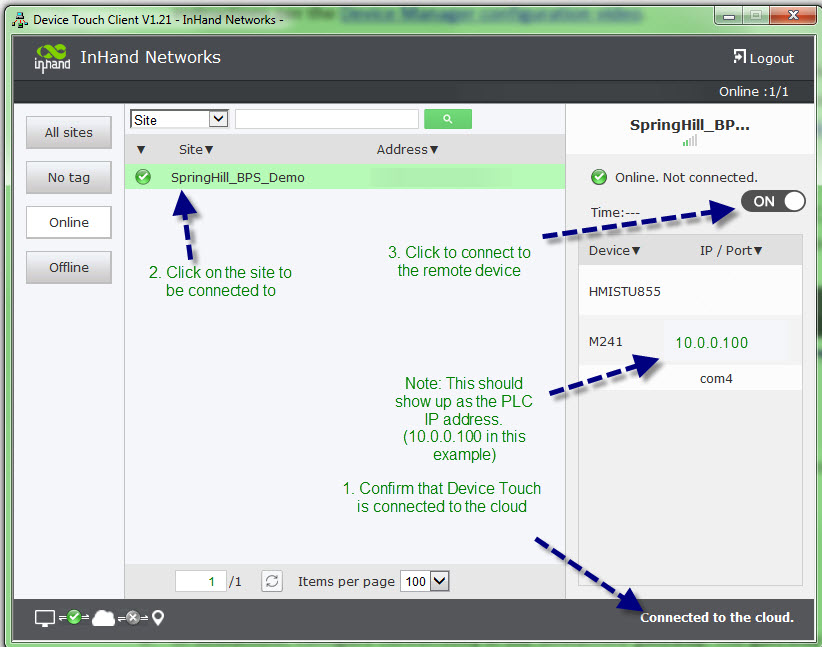
Task: Select the Online filter
Action: [x=69, y=222]
